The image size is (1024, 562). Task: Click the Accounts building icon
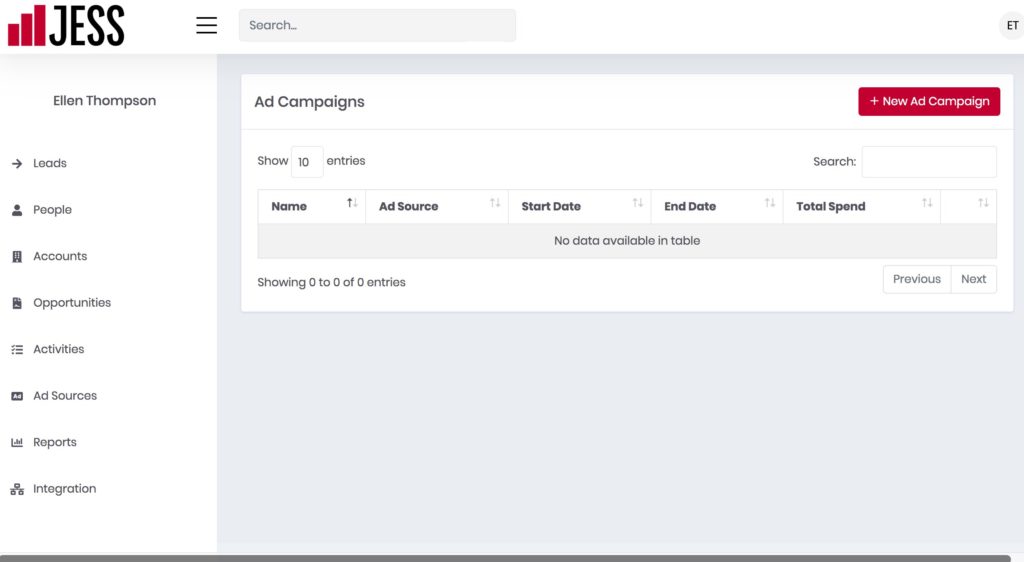17,257
